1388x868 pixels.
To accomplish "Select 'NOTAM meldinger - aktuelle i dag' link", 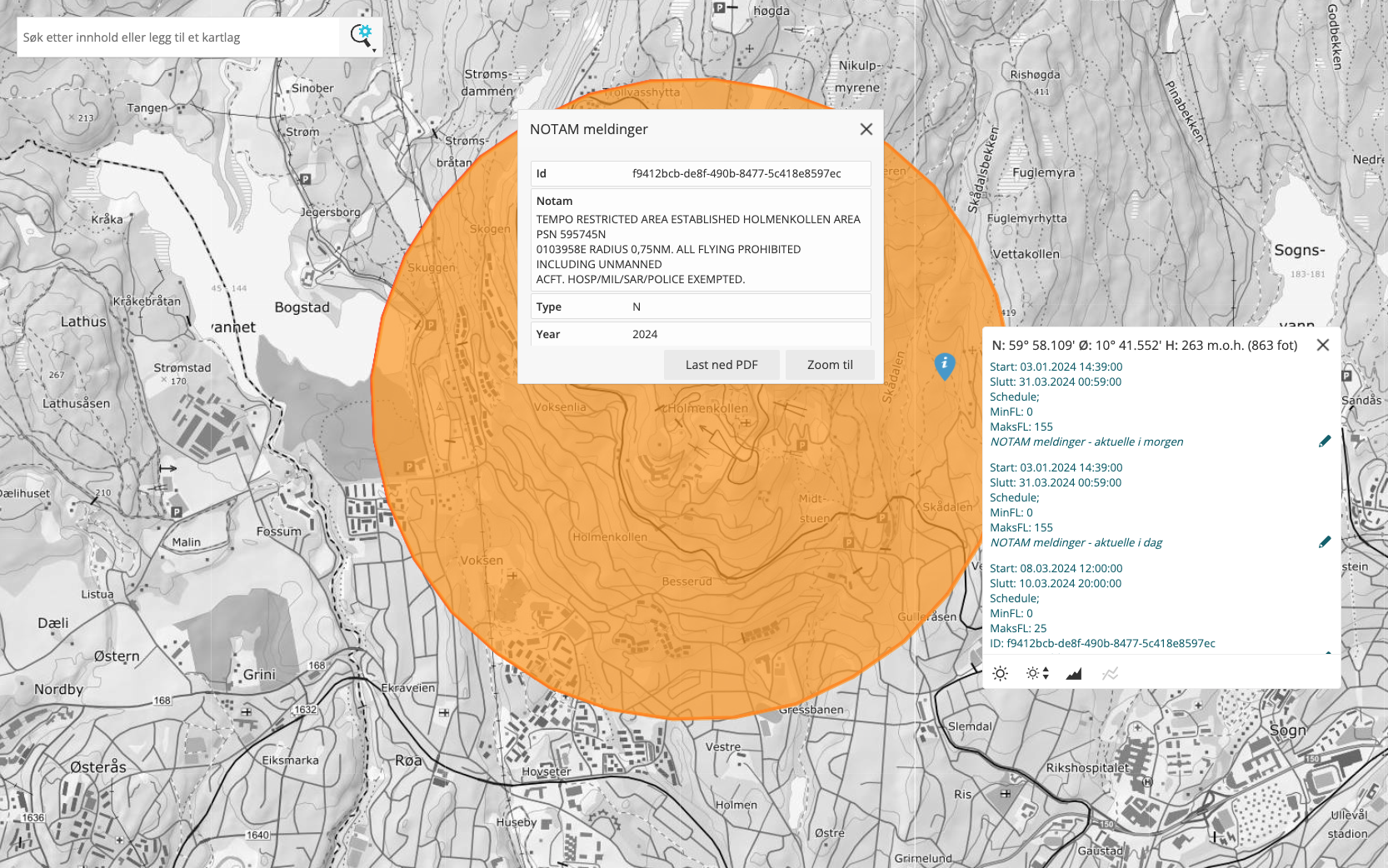I will [1076, 542].
